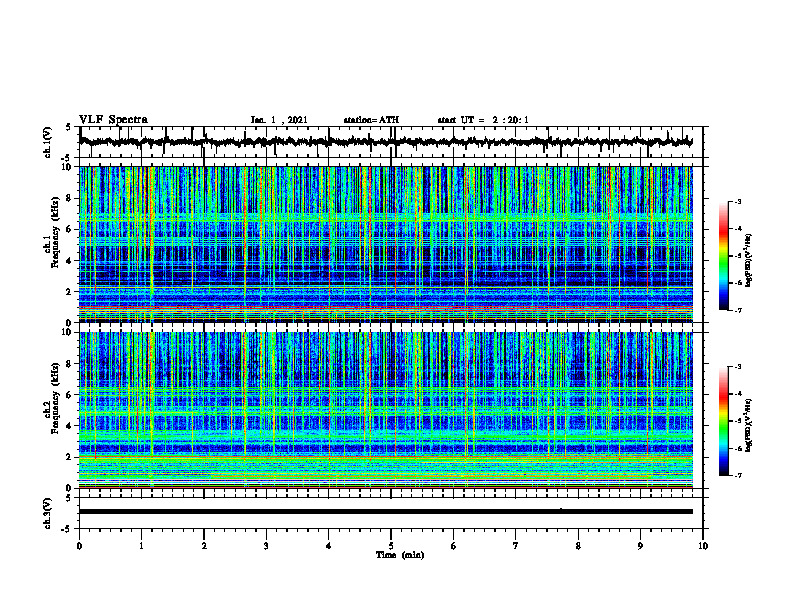Screen dimensions: 792x612
Task: Click the ch.2 spectrogram panel
Action: [x=386, y=410]
